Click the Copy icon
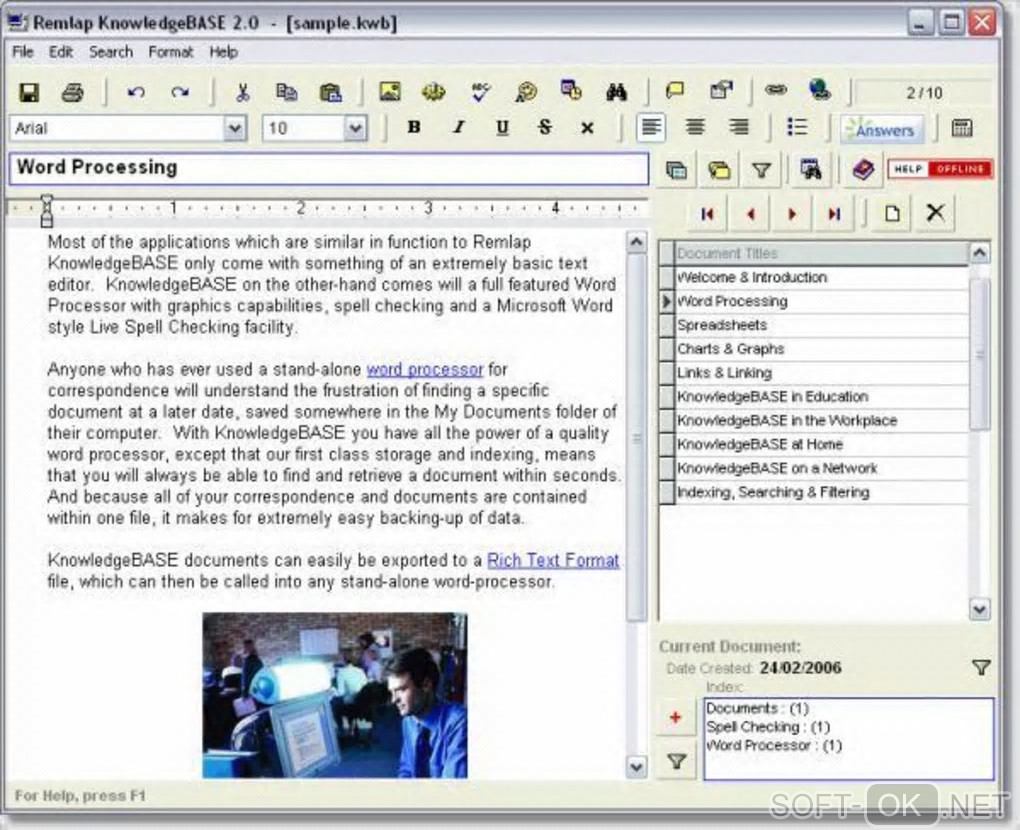This screenshot has height=830, width=1020. 286,92
